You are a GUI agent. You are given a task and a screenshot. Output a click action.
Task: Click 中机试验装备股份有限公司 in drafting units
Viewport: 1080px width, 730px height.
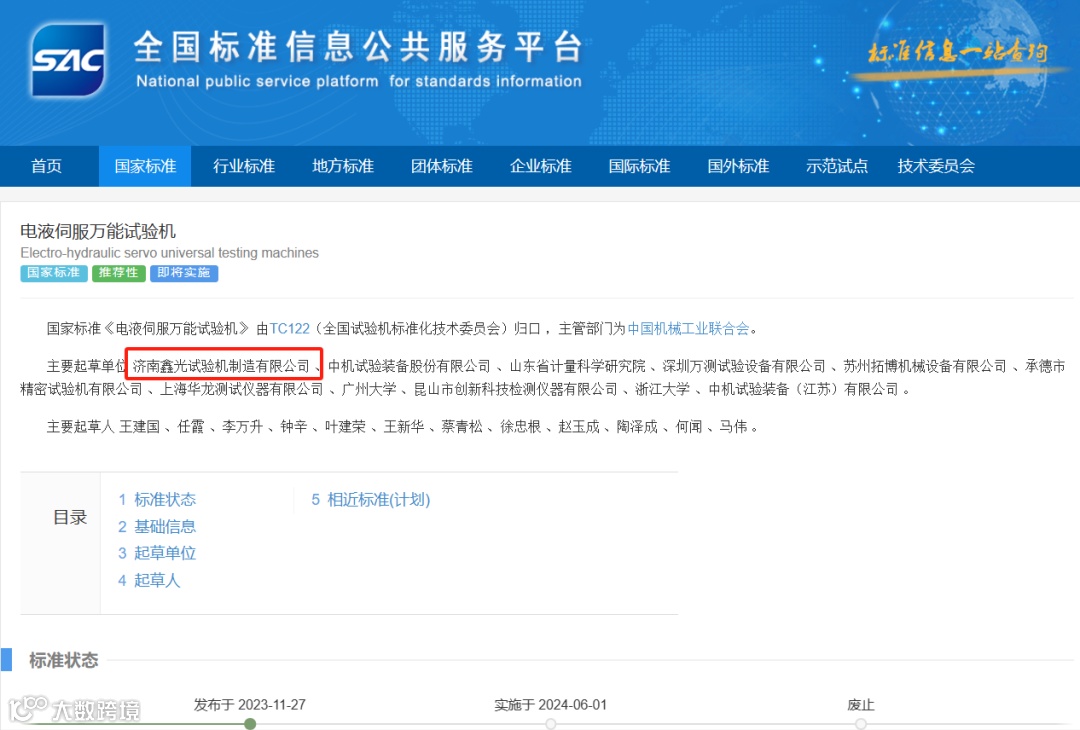(409, 366)
